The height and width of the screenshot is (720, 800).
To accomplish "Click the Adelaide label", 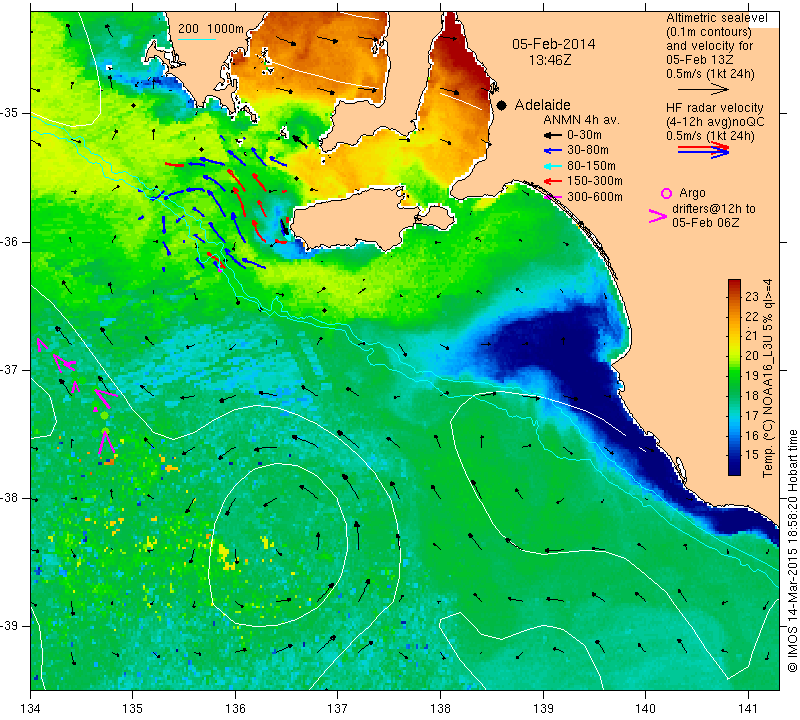I will tap(542, 105).
